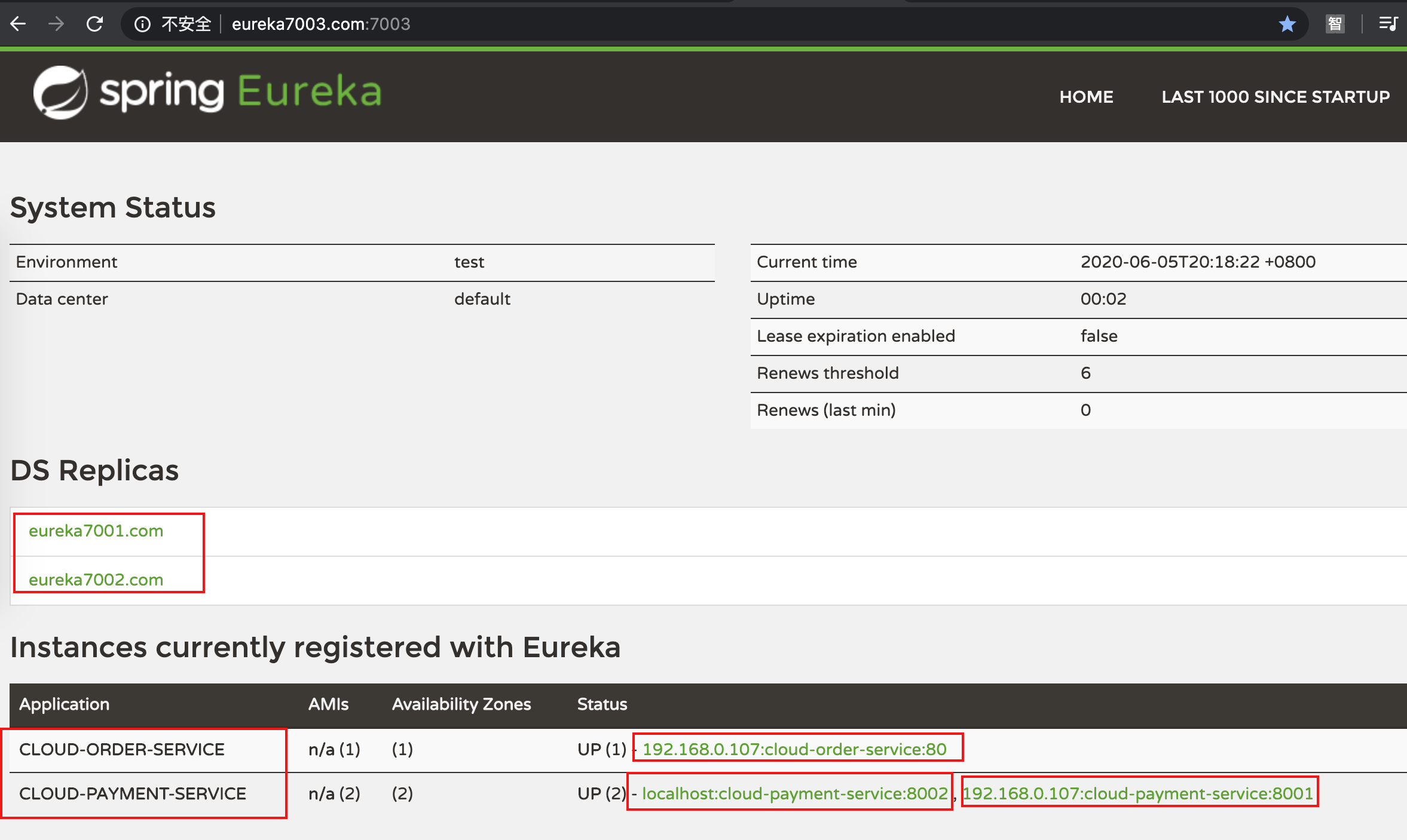The height and width of the screenshot is (840, 1407).
Task: Open 192.168.0.107:cloud-order-service:80 instance link
Action: (x=794, y=749)
